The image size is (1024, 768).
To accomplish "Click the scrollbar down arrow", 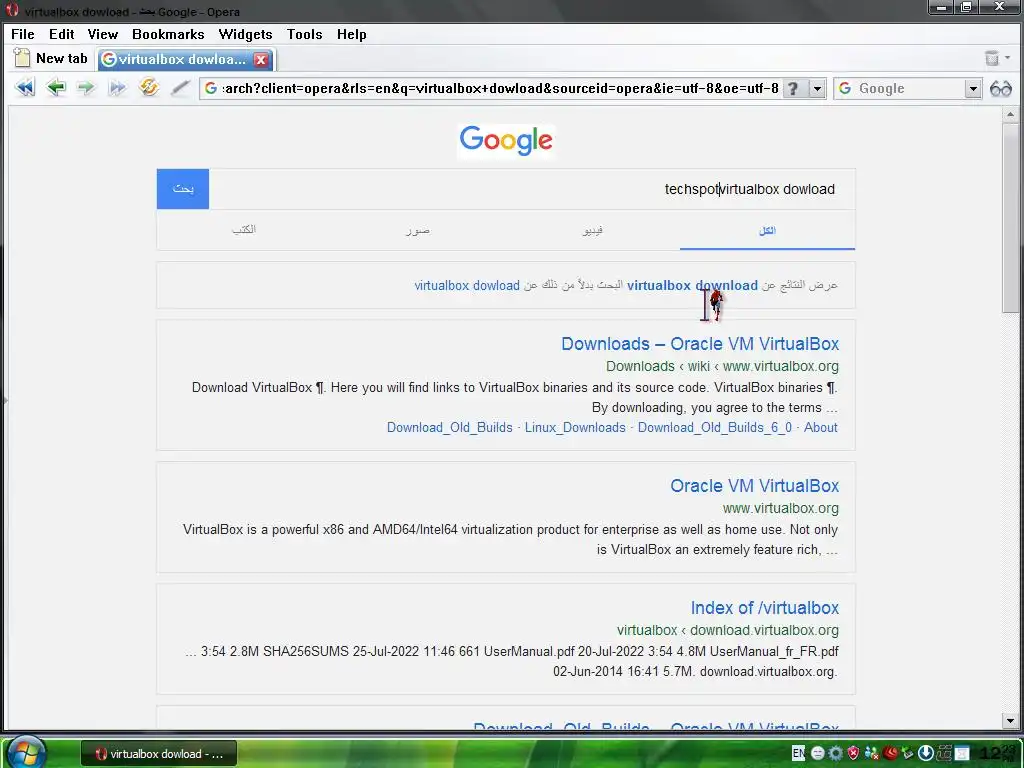I will (1010, 721).
